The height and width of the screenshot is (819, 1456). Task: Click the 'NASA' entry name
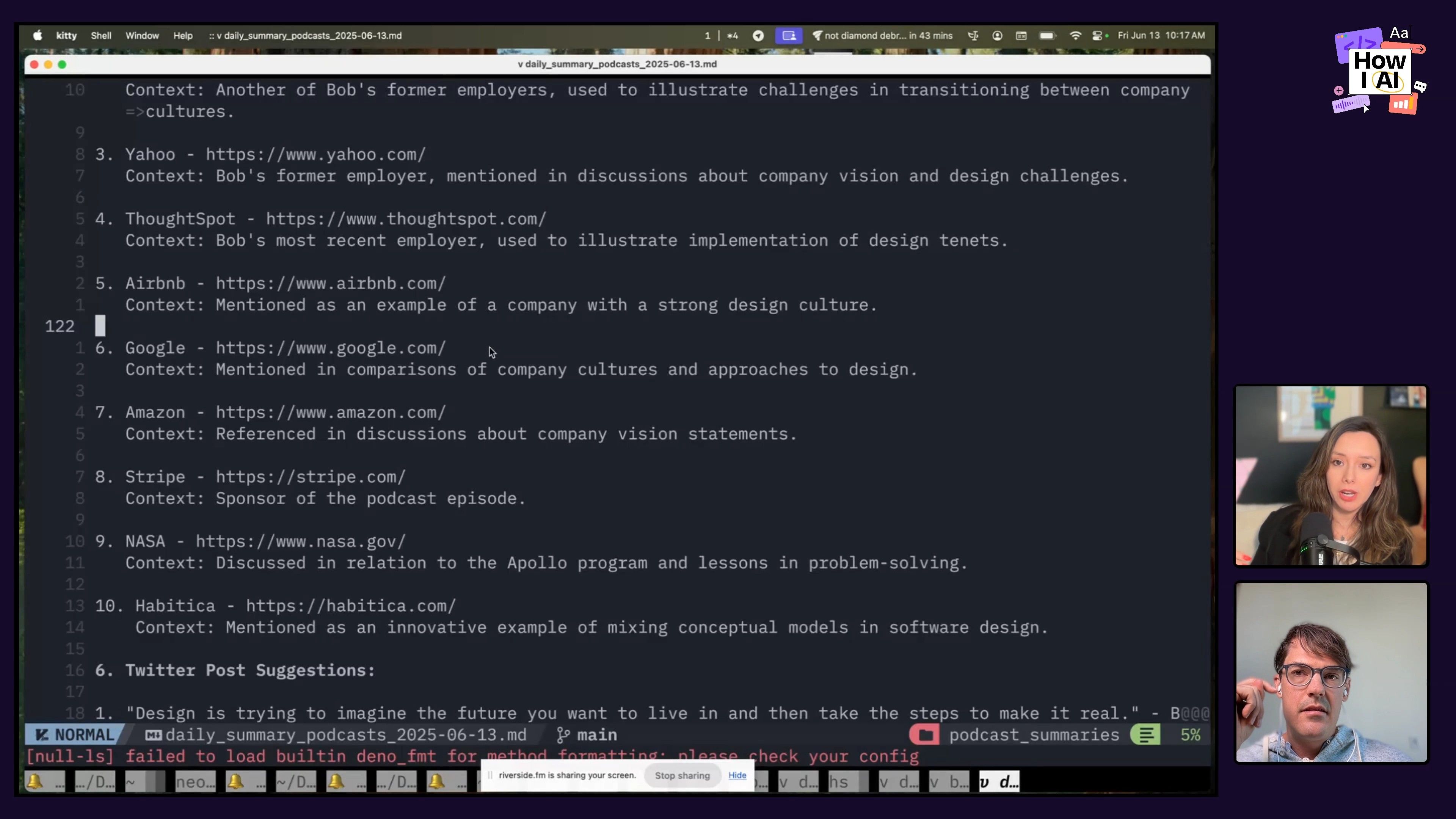(x=145, y=541)
